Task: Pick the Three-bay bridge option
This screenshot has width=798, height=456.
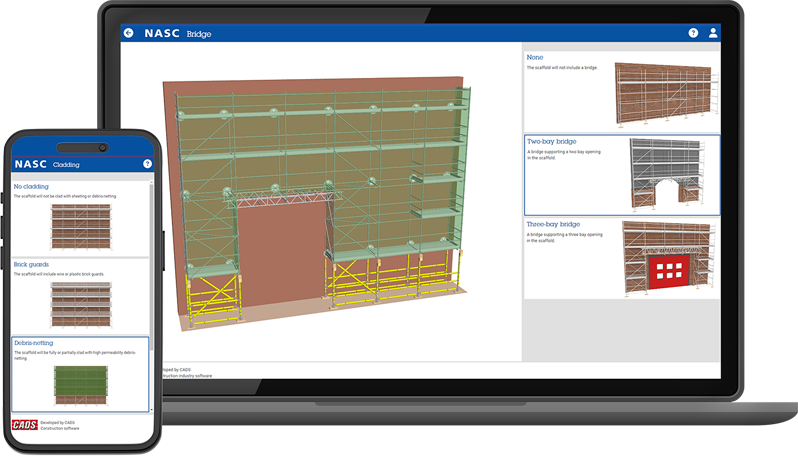Action: pyautogui.click(x=621, y=258)
